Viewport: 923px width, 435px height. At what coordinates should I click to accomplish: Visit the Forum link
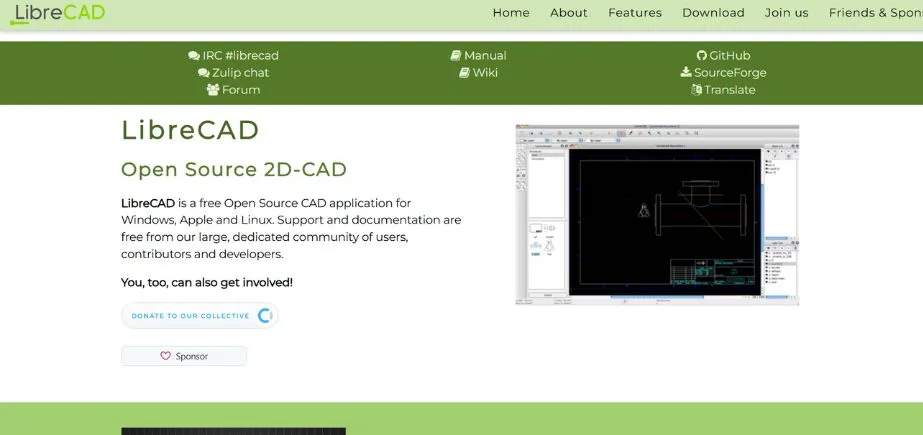[241, 89]
